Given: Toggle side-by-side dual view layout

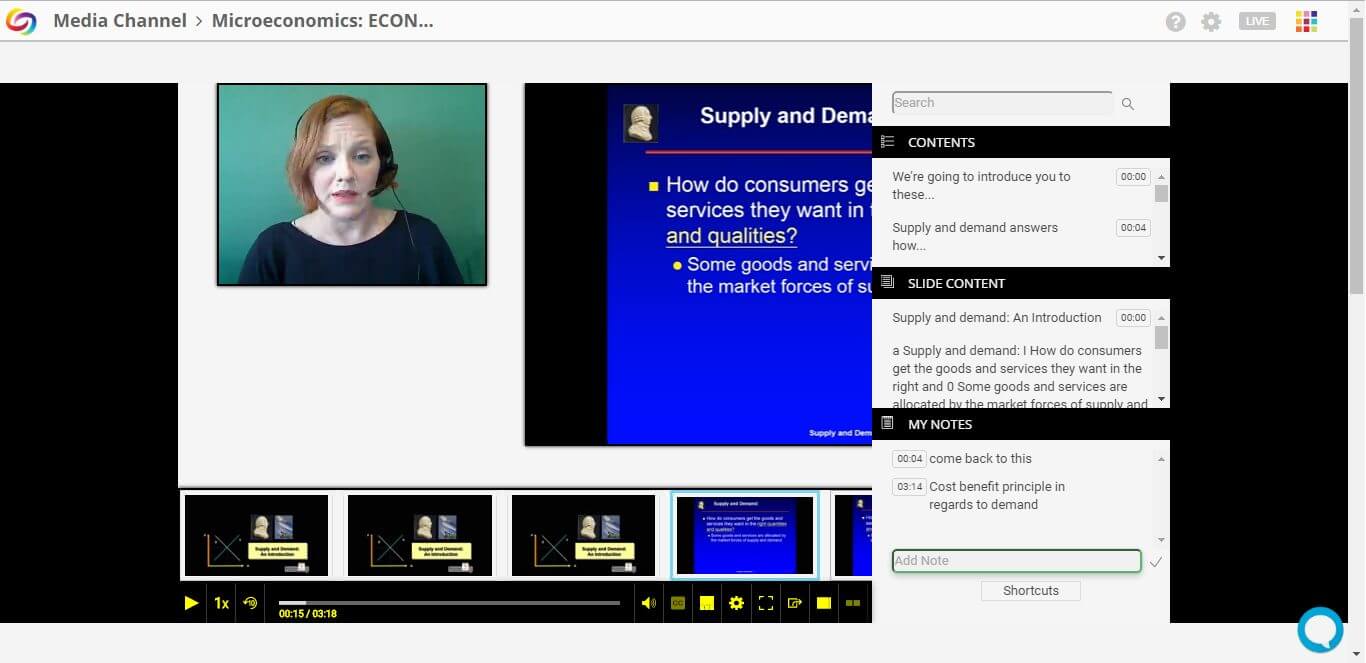Looking at the screenshot, I should (853, 603).
